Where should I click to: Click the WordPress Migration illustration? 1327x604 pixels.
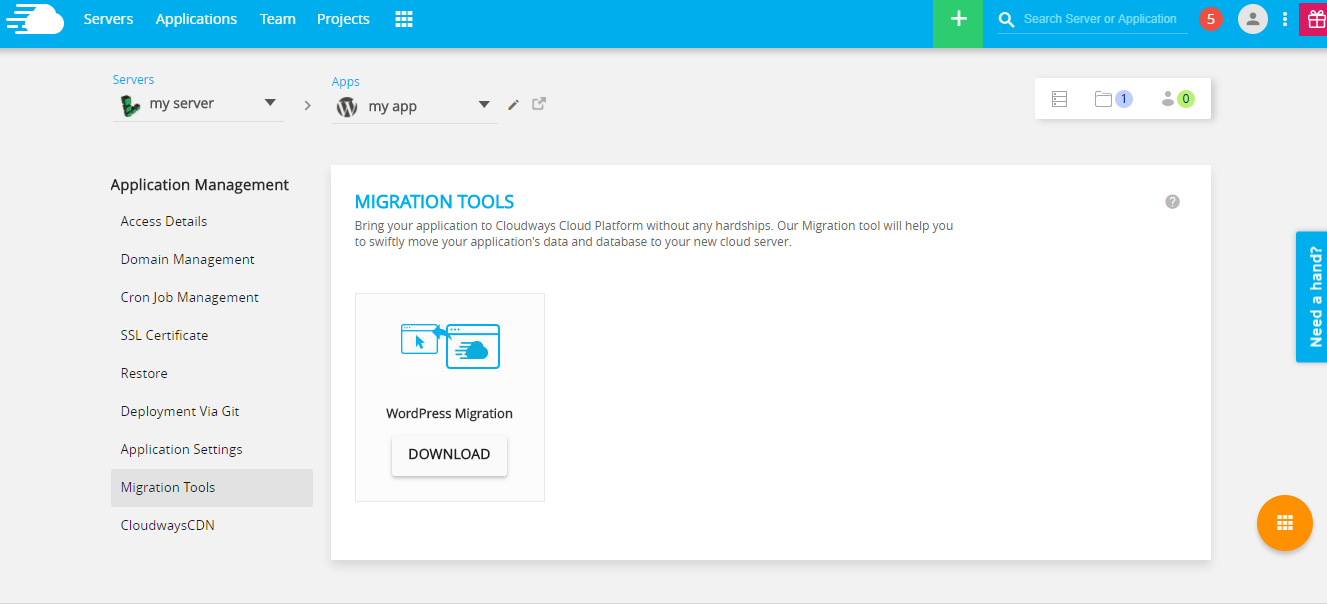pos(450,346)
